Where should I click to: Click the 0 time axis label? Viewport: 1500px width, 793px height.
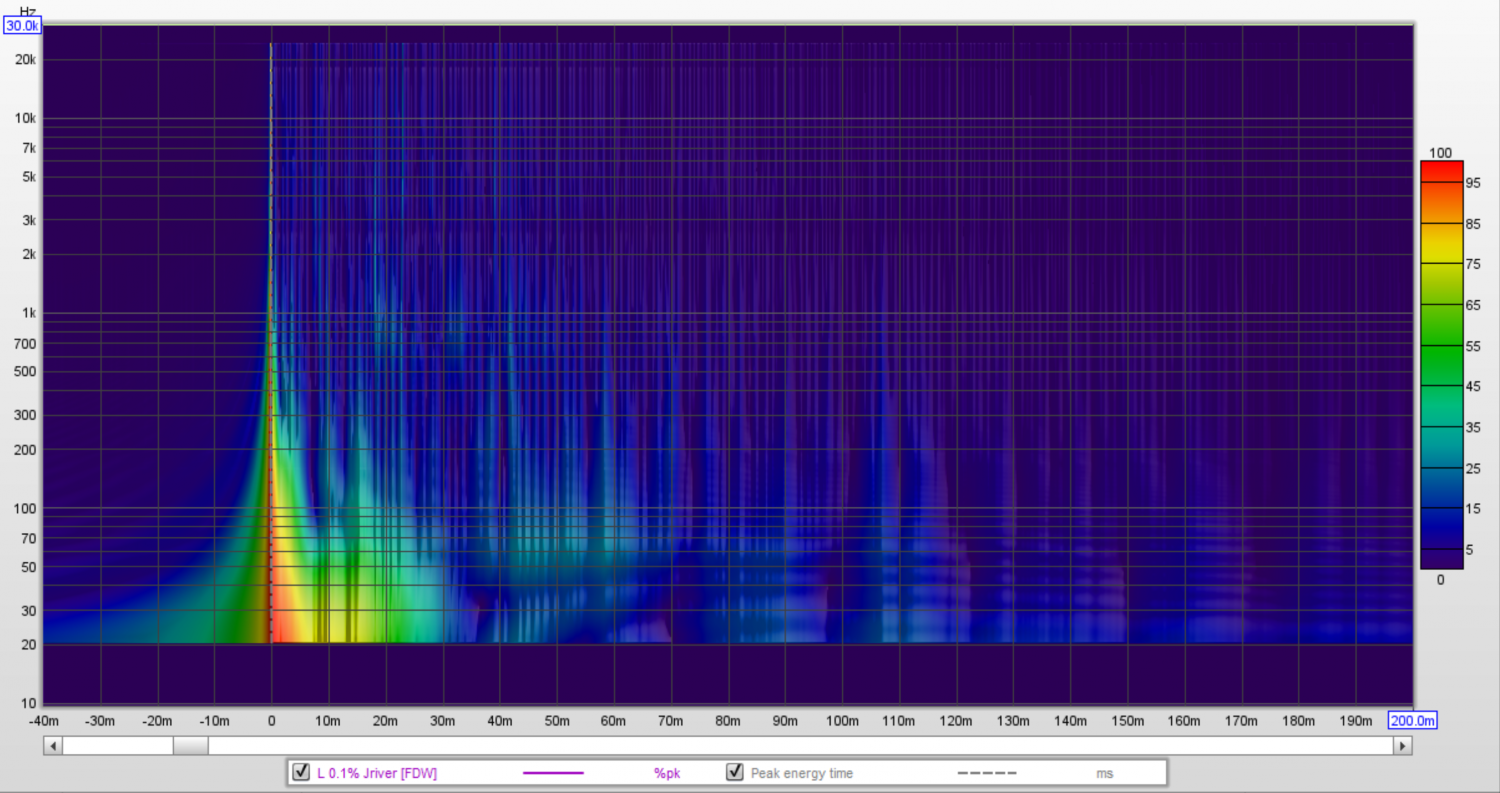pyautogui.click(x=271, y=721)
